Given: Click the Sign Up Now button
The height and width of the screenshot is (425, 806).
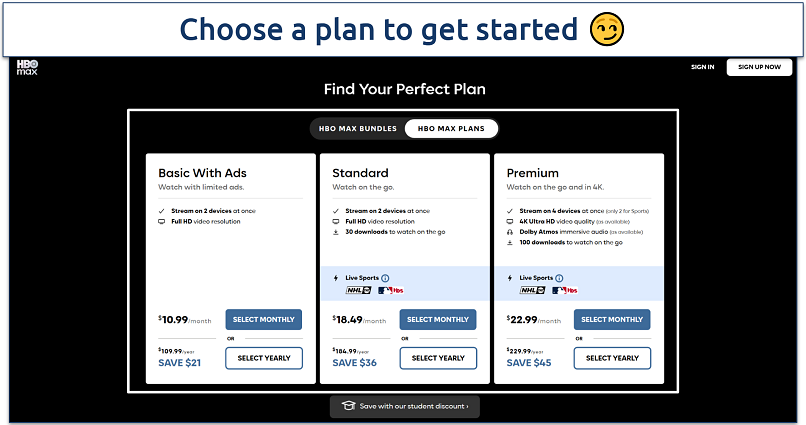Looking at the screenshot, I should pyautogui.click(x=759, y=67).
